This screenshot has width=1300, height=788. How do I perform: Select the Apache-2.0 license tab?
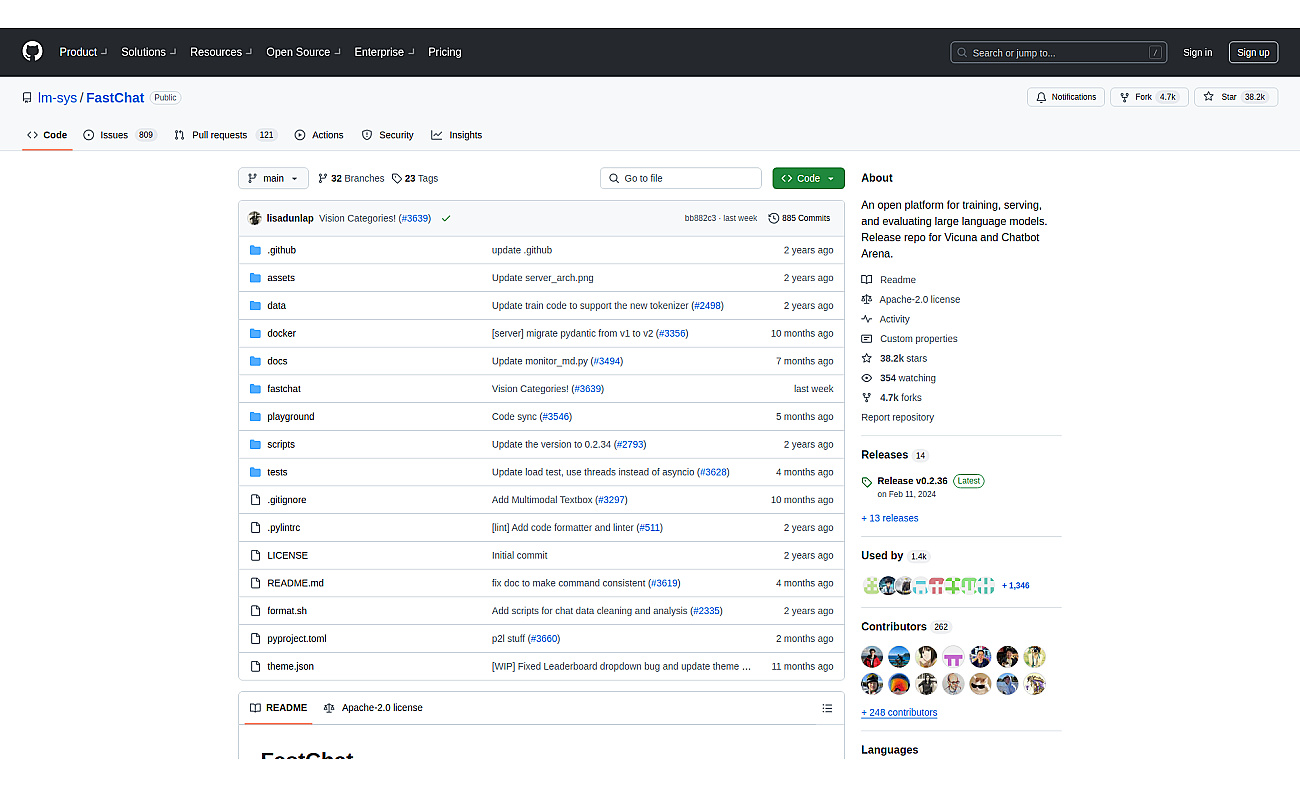click(x=373, y=708)
